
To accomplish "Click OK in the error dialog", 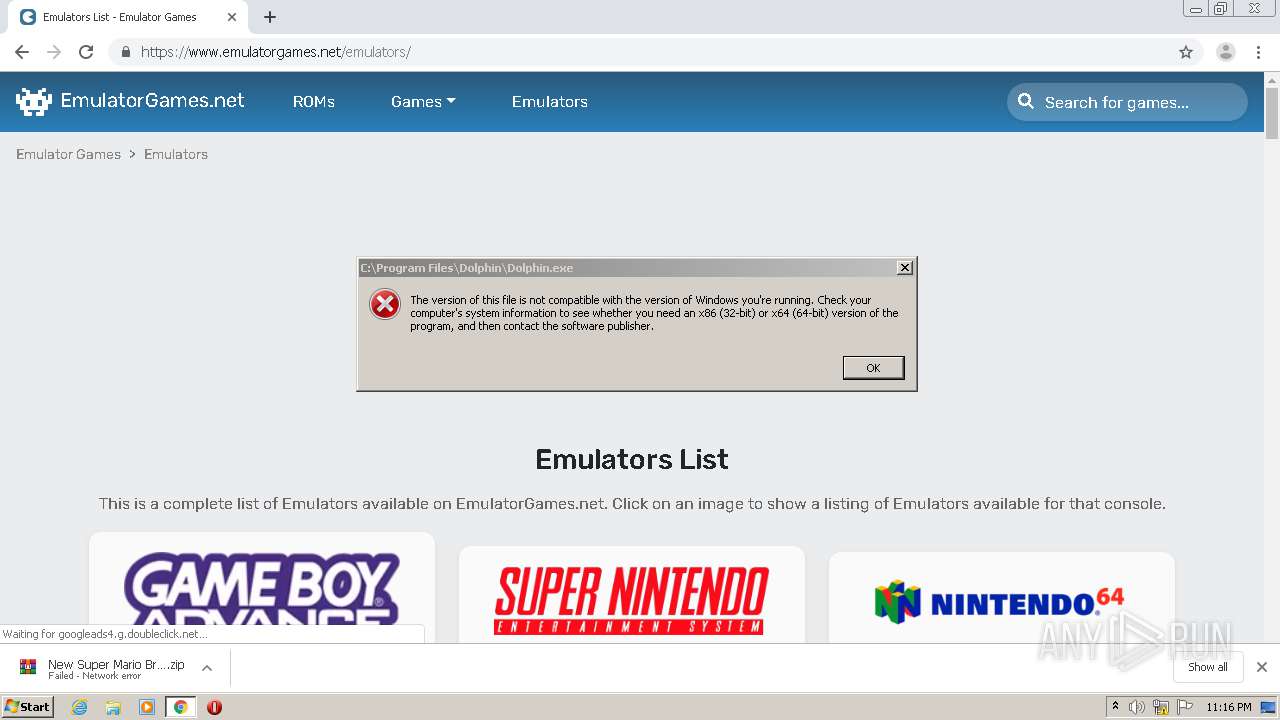I will click(873, 368).
